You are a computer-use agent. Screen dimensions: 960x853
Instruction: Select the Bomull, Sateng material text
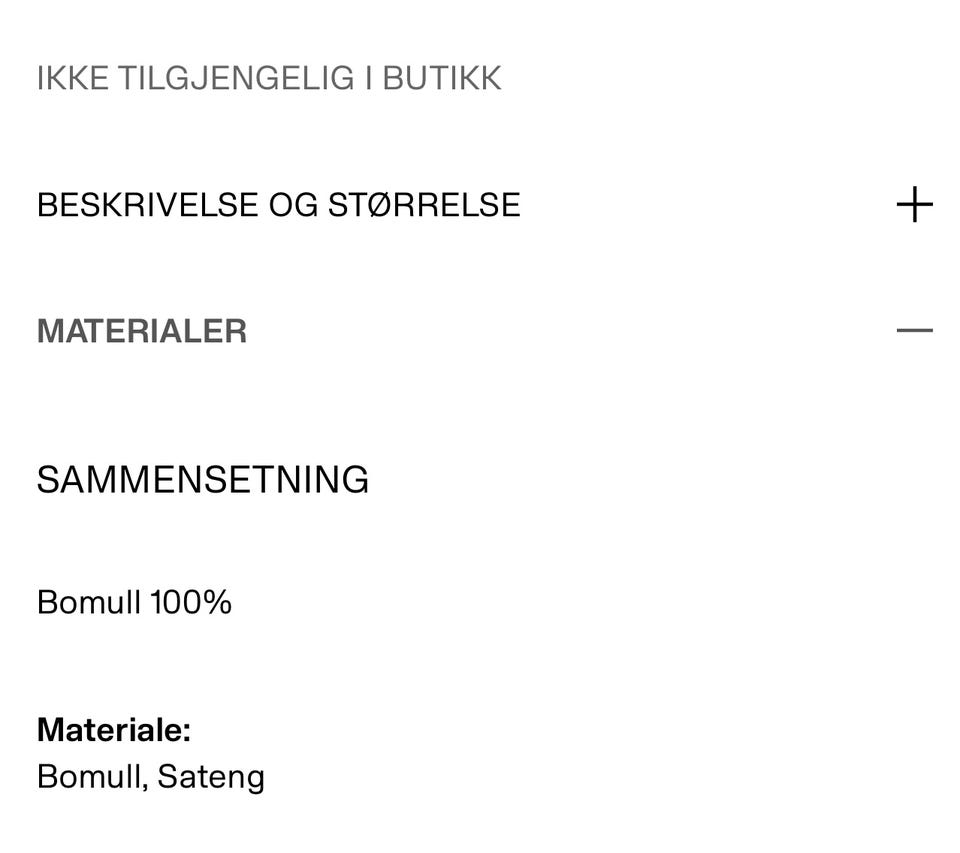pos(150,776)
